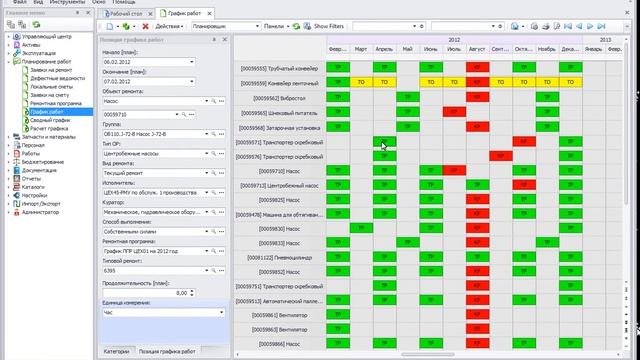The image size is (640, 360).
Task: Open the Помощь menu
Action: pyautogui.click(x=124, y=2)
